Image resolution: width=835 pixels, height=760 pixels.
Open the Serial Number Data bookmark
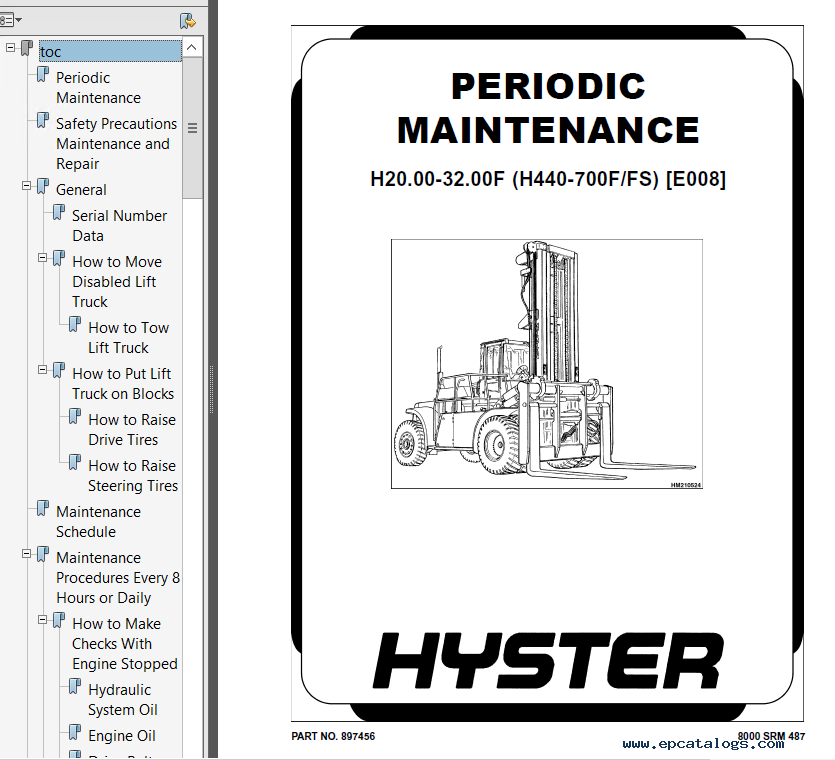119,226
